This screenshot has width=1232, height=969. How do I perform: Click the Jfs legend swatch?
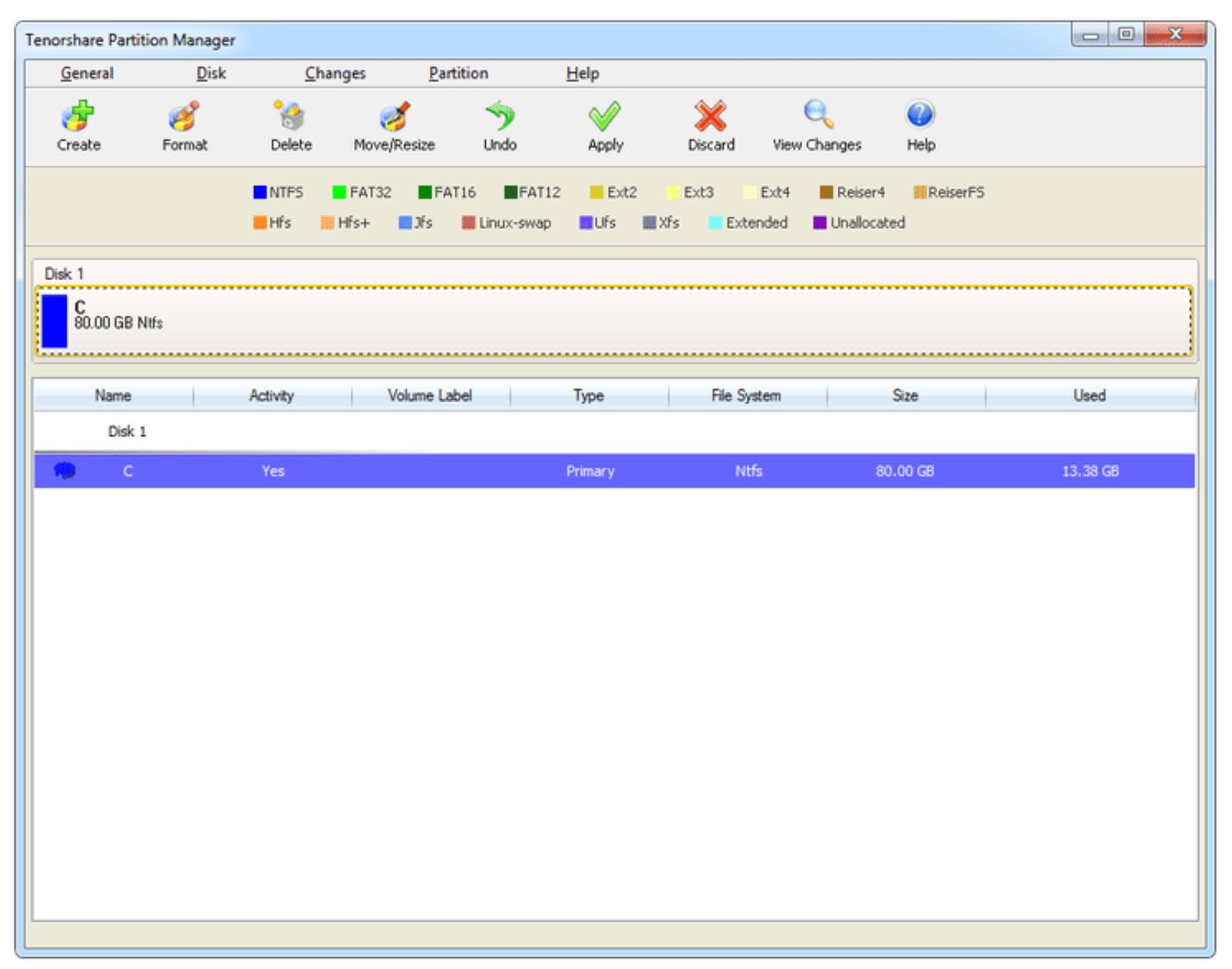coord(405,223)
